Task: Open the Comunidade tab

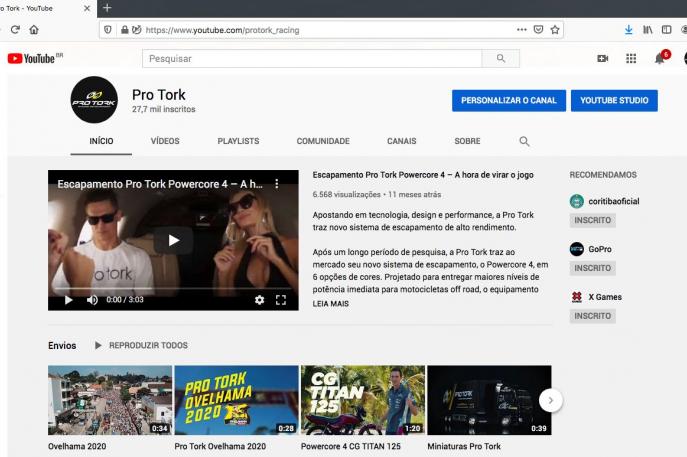Action: (x=323, y=141)
